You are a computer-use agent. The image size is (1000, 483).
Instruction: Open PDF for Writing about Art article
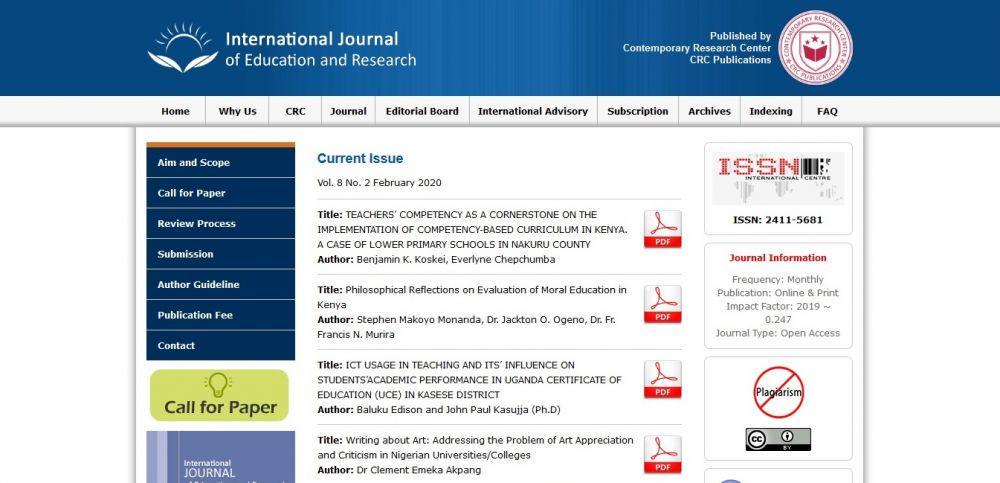(x=663, y=454)
